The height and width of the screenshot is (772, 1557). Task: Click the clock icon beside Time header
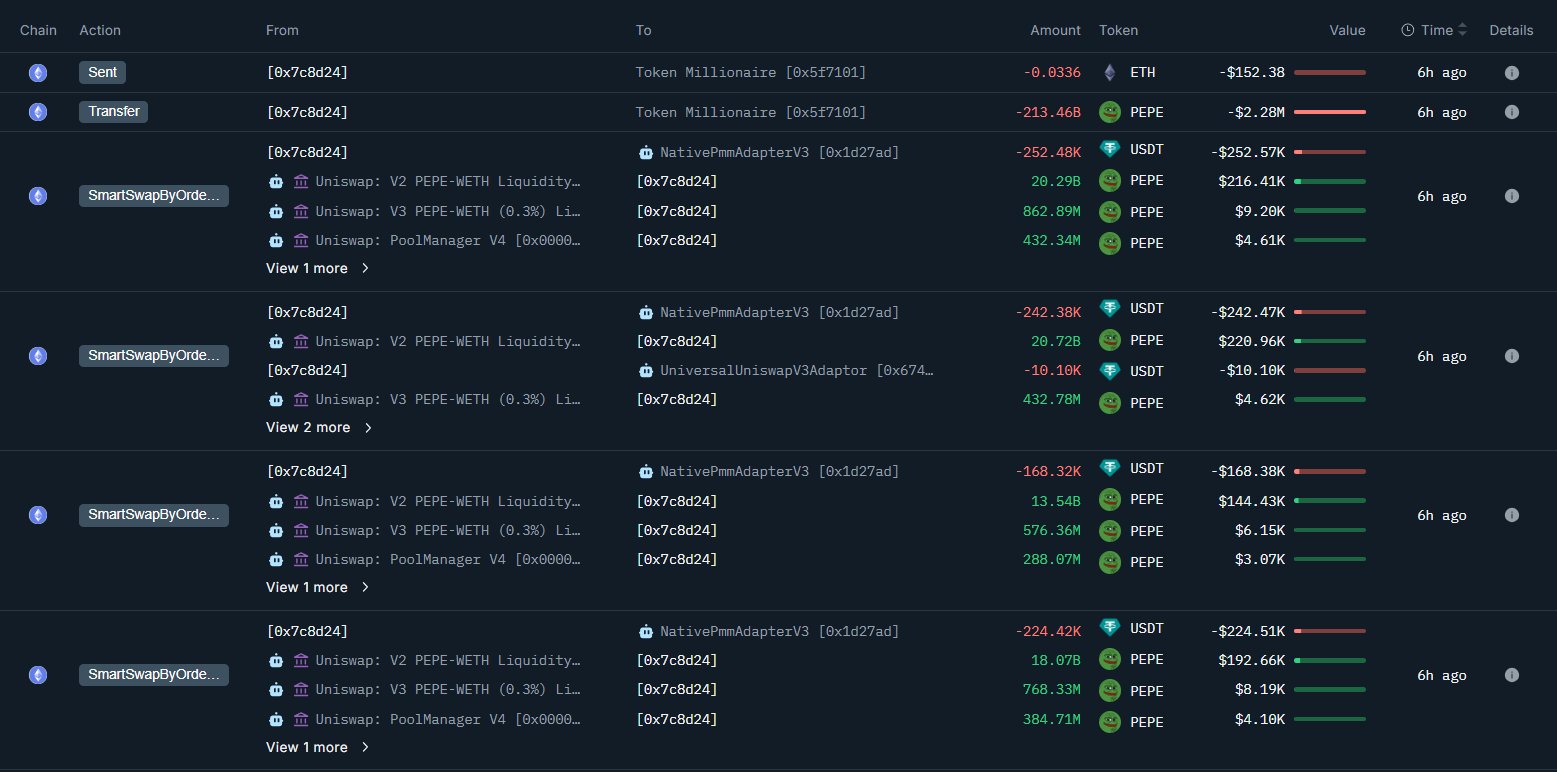[x=1408, y=30]
